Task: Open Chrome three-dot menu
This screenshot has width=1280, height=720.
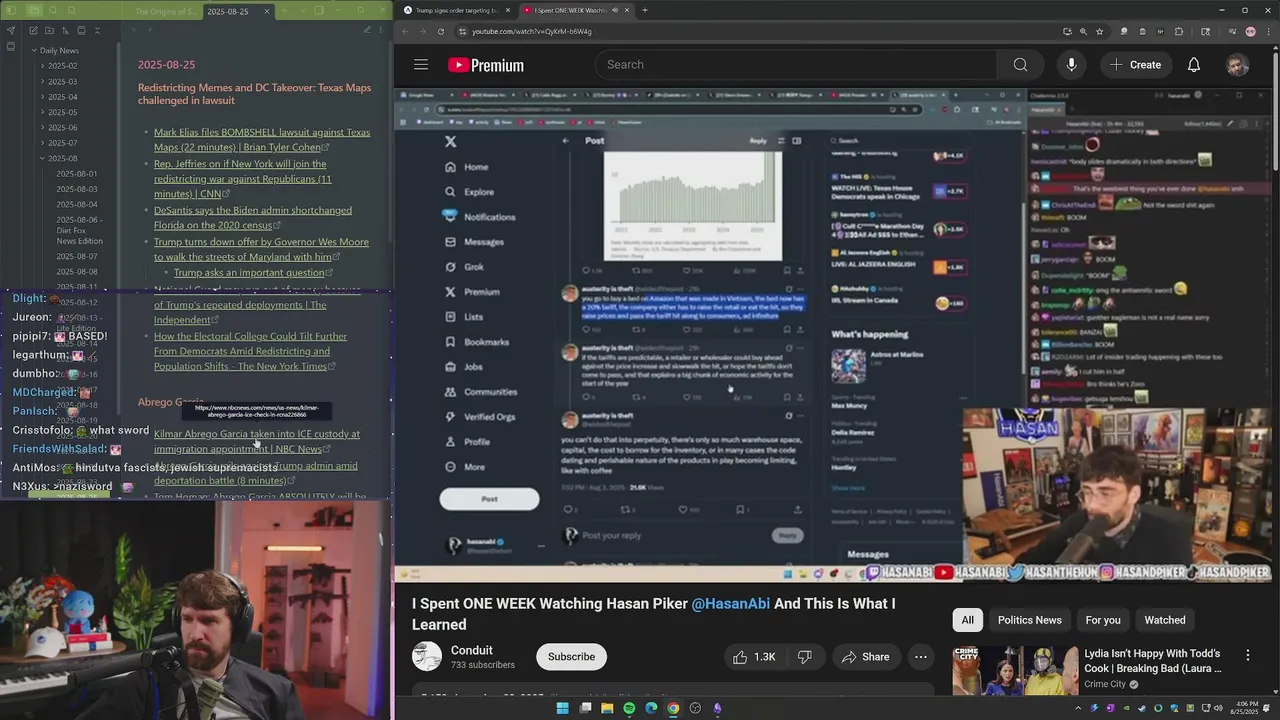Action: (x=1267, y=31)
